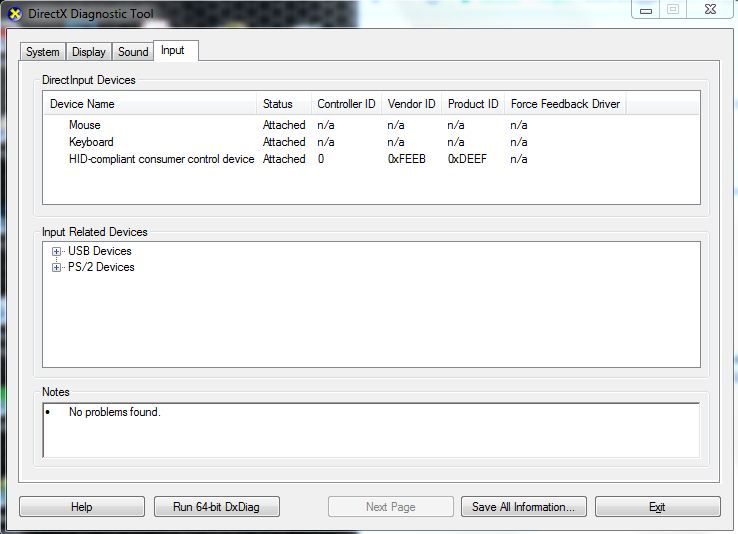
Task: Click the Exit button
Action: pyautogui.click(x=658, y=507)
